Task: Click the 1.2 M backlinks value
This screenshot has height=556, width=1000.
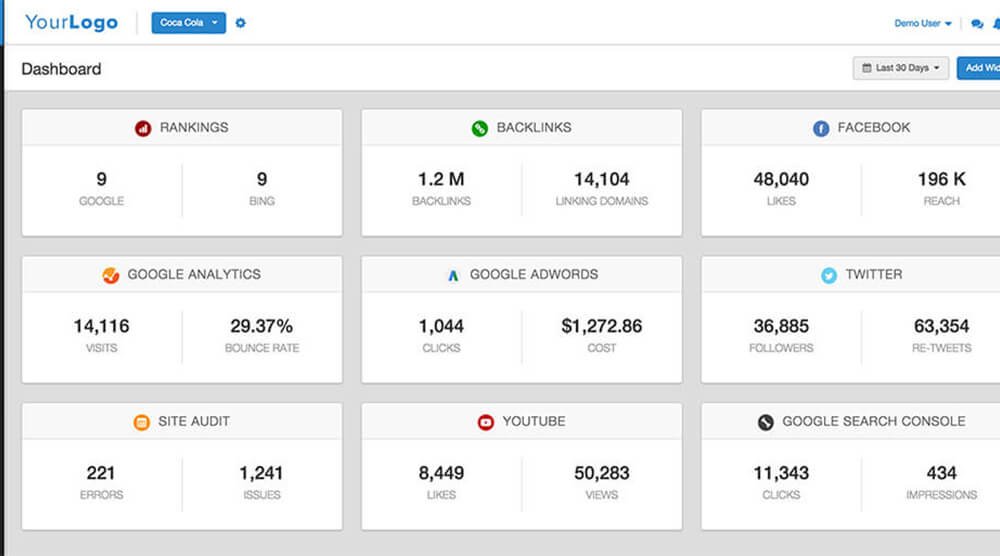Action: (x=441, y=179)
